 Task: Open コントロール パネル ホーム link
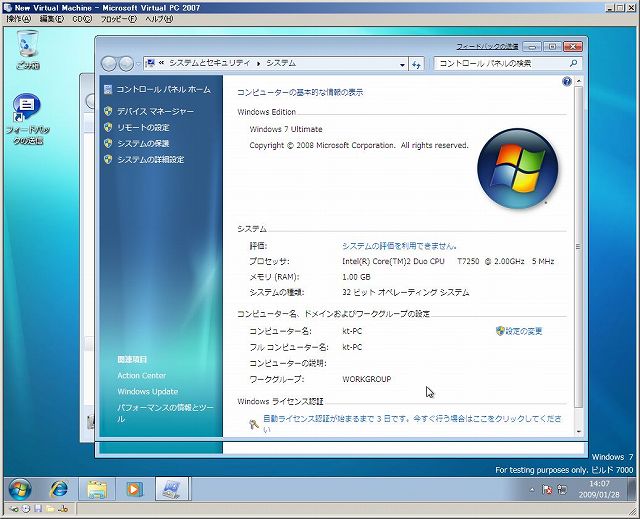[163, 89]
